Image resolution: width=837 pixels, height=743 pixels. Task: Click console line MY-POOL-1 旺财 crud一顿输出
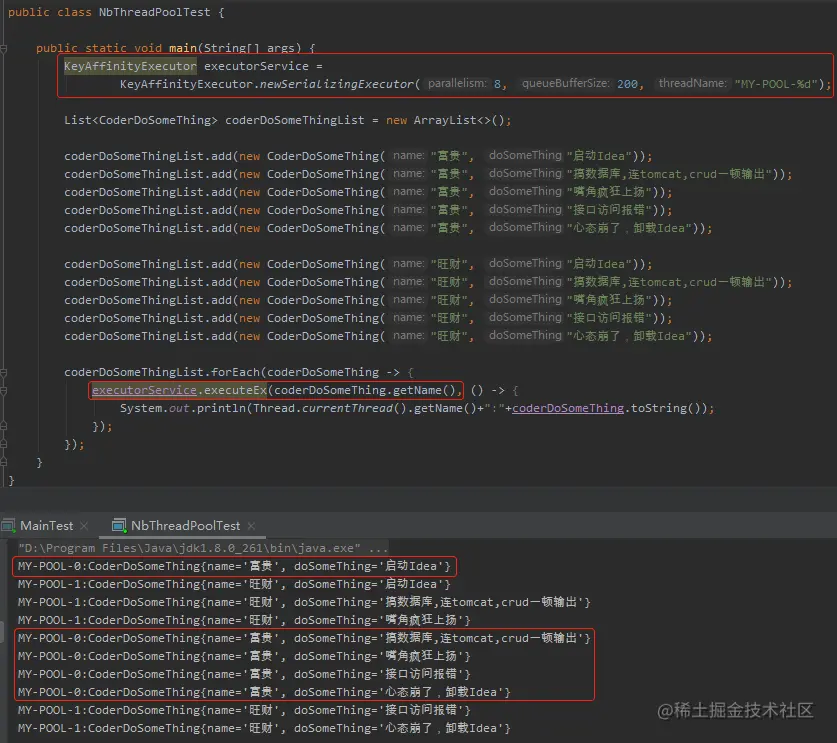click(x=304, y=602)
